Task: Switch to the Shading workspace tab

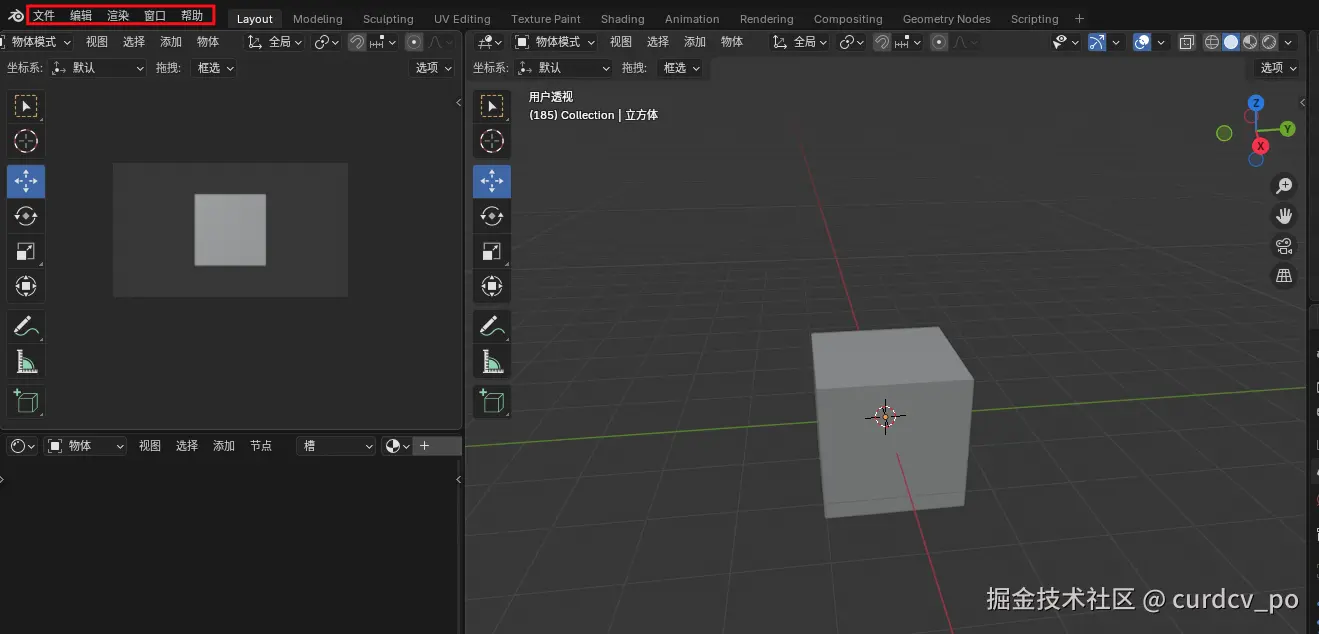Action: tap(622, 19)
